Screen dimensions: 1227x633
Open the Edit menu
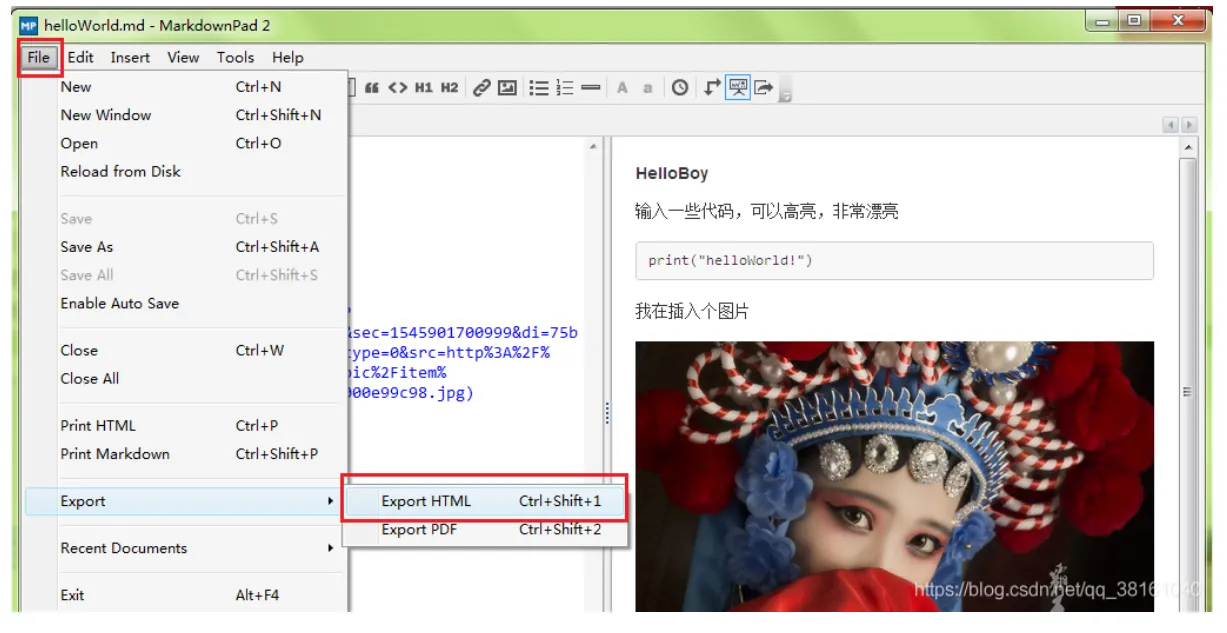pyautogui.click(x=81, y=57)
